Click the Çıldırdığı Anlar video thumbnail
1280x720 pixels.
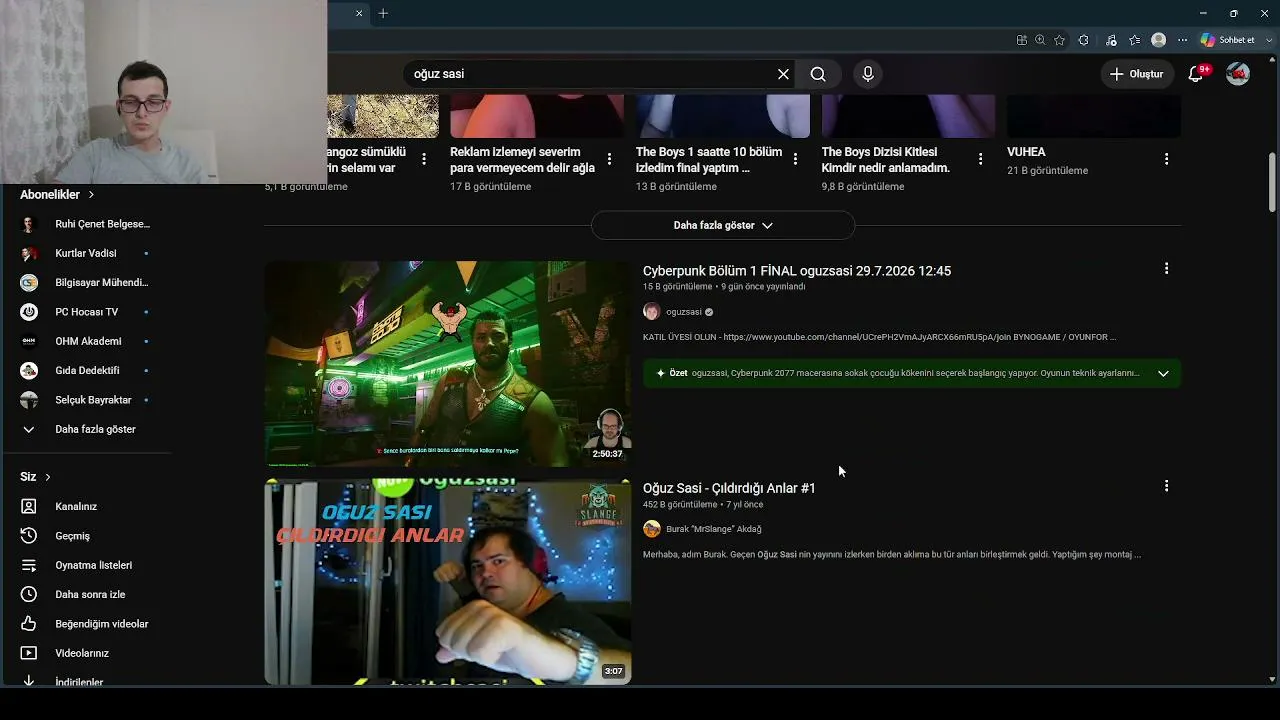[x=448, y=582]
